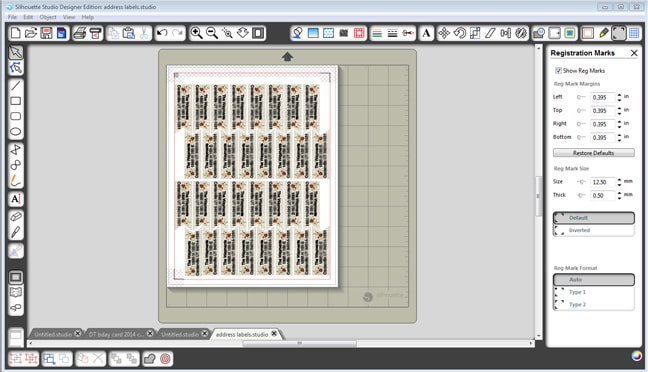This screenshot has width=648, height=372.
Task: Close the Registration Marks panel
Action: click(634, 53)
